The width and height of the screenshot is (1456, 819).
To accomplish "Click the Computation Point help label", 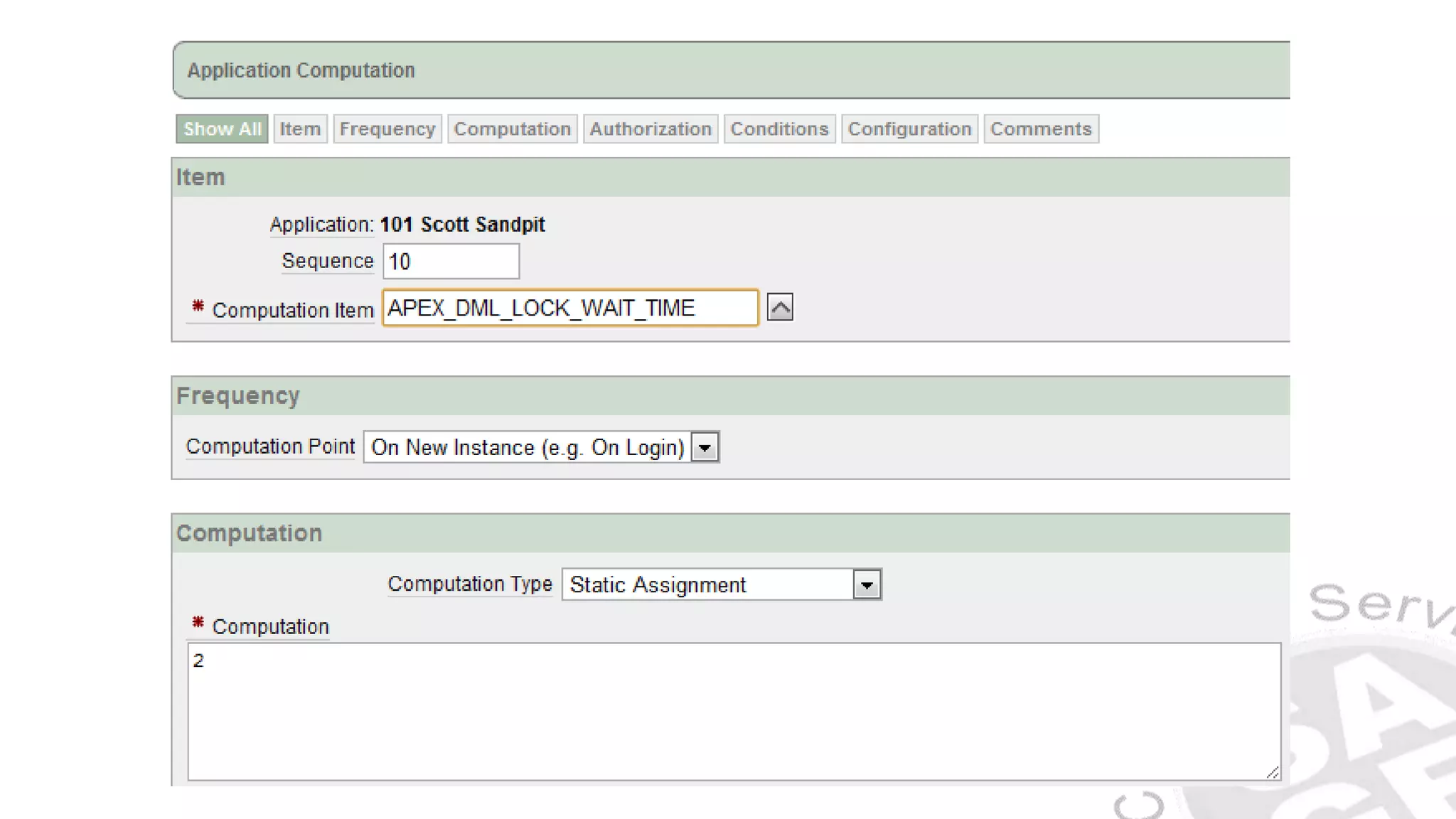I will point(270,446).
